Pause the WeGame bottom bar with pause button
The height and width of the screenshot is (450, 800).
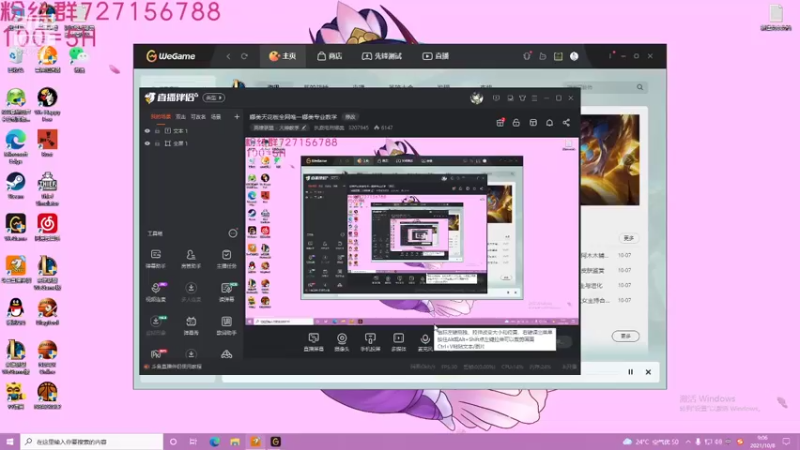(631, 372)
